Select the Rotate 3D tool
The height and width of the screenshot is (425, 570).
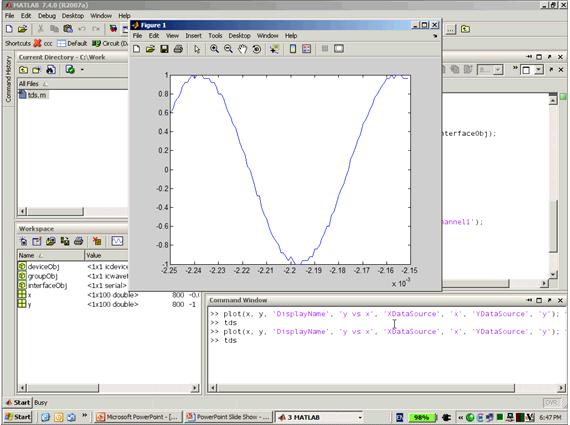point(256,49)
